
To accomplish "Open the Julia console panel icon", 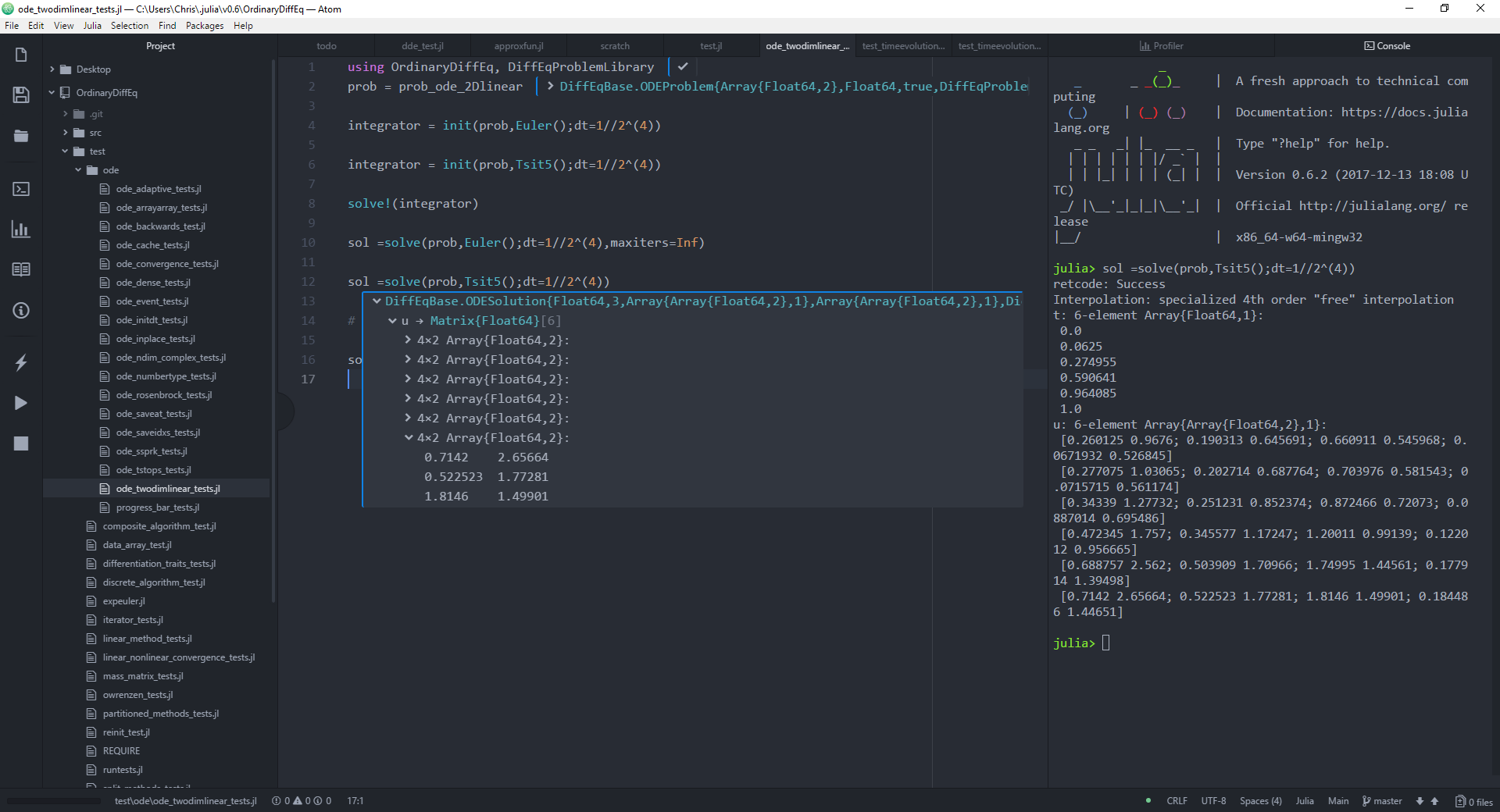I will (21, 189).
